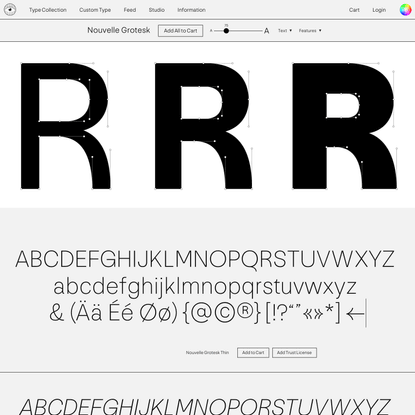
Task: Click the italic uppercase alphabet sample
Action: click(x=204, y=406)
